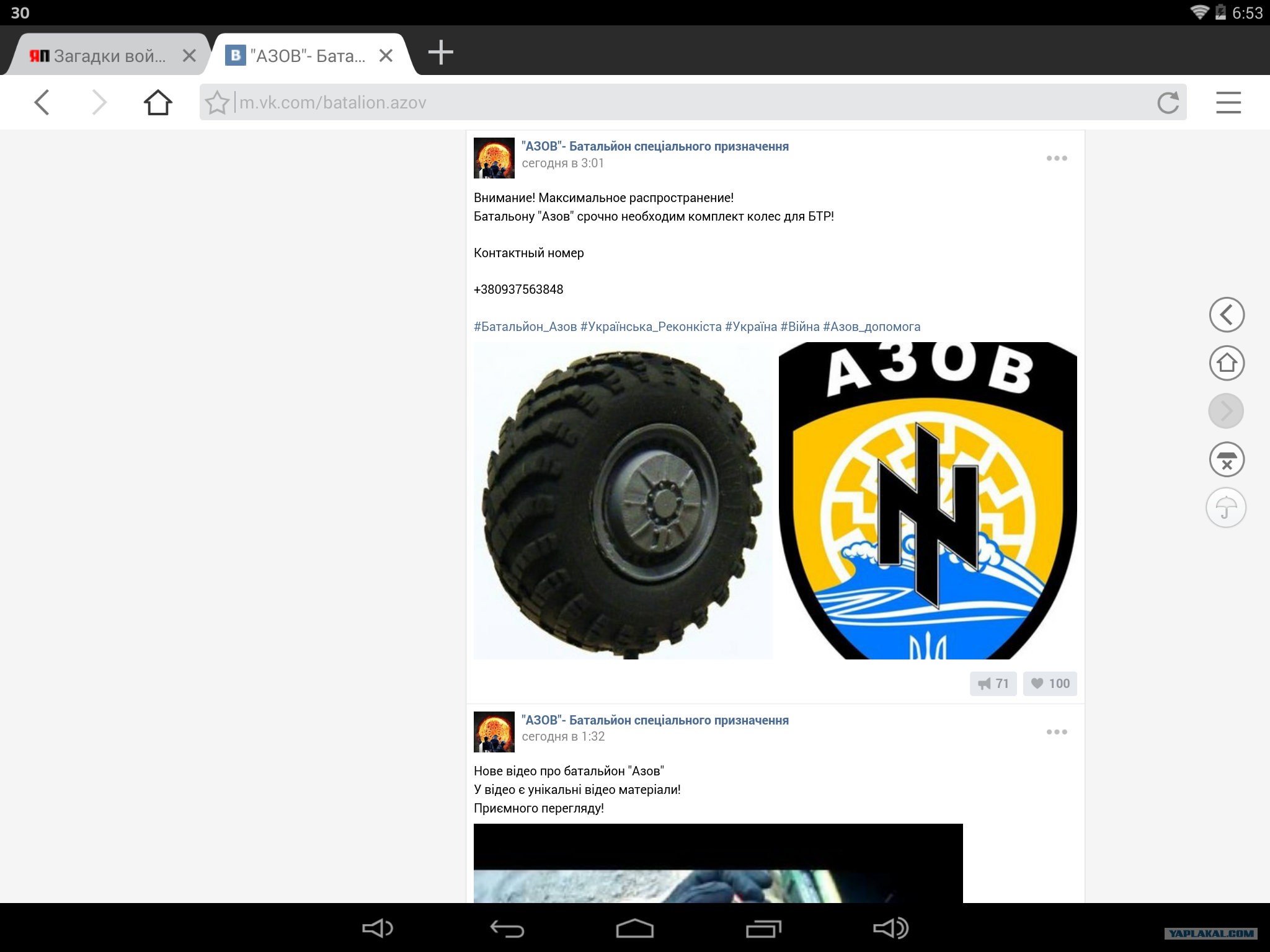This screenshot has height=952, width=1270.
Task: Tap the floating home circle button
Action: [x=1227, y=363]
